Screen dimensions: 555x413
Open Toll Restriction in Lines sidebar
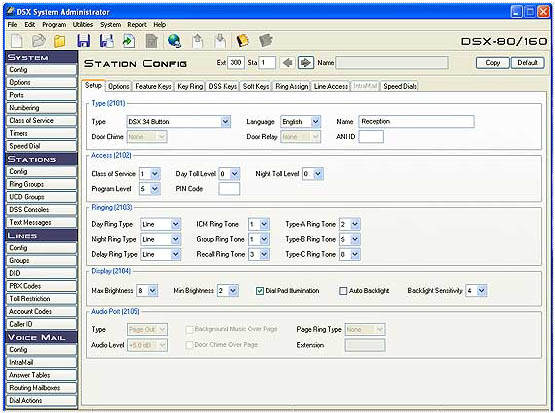(x=41, y=299)
